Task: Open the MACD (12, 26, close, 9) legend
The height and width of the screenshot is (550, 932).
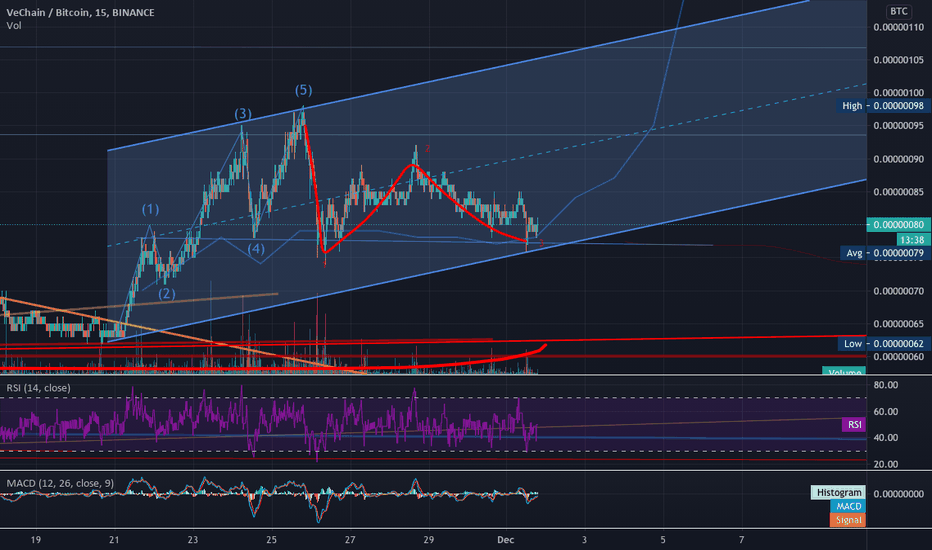Action: point(60,483)
